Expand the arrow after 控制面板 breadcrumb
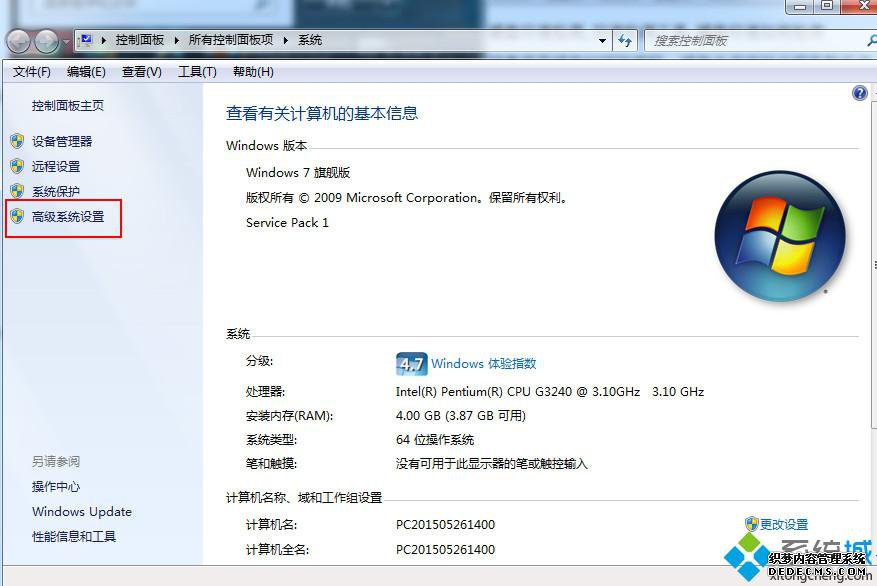This screenshot has width=877, height=586. click(177, 40)
